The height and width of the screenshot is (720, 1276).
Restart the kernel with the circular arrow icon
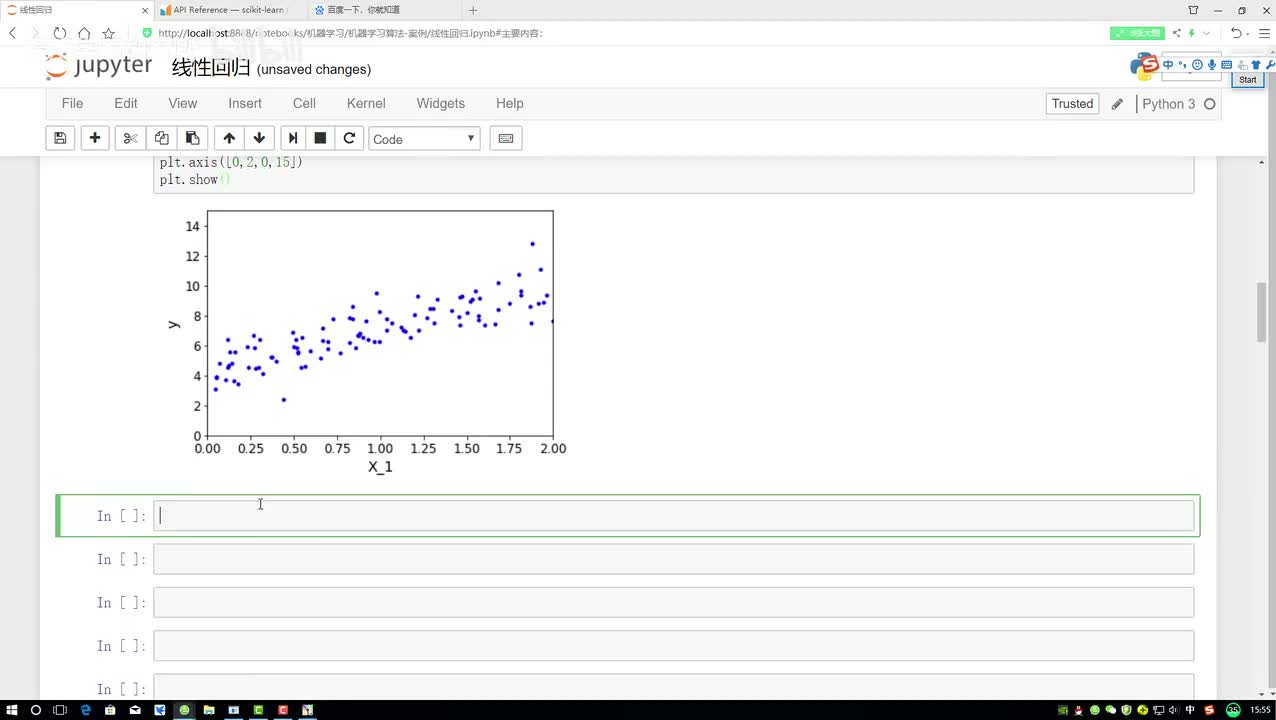(349, 138)
